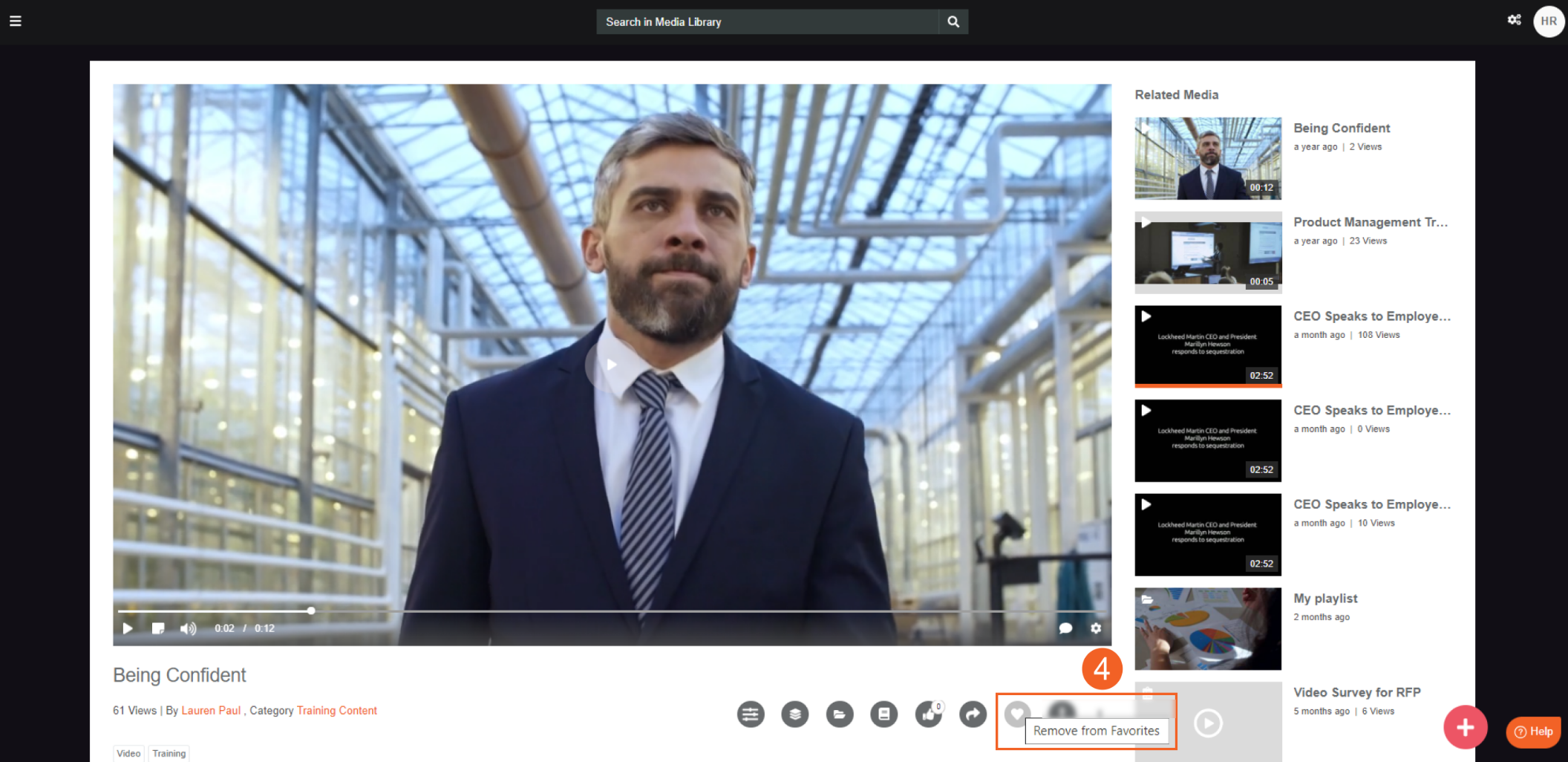Open the gears settings icon in header
This screenshot has height=762, width=1568.
coord(1514,20)
